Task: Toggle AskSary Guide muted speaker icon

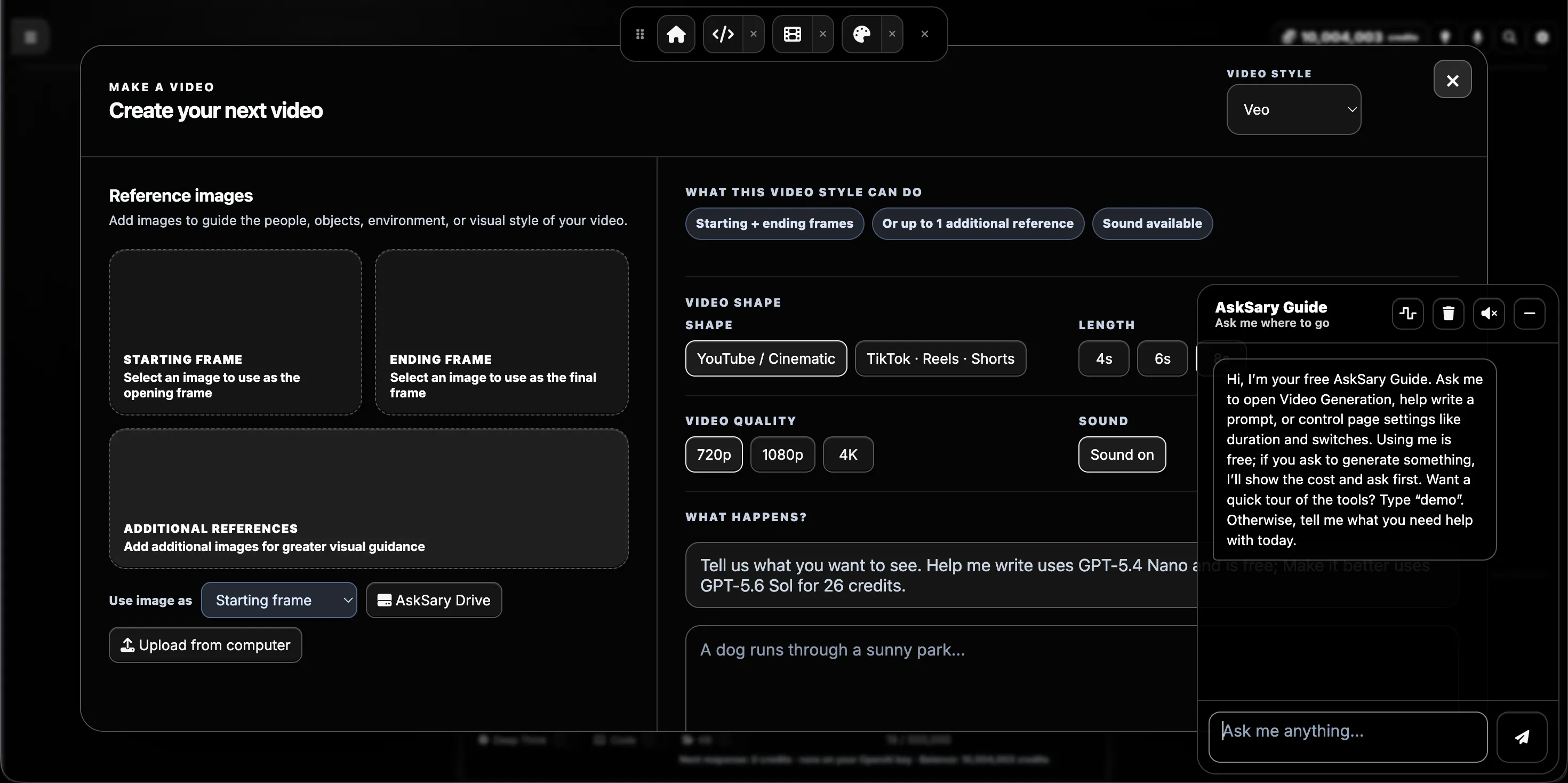Action: (x=1489, y=314)
